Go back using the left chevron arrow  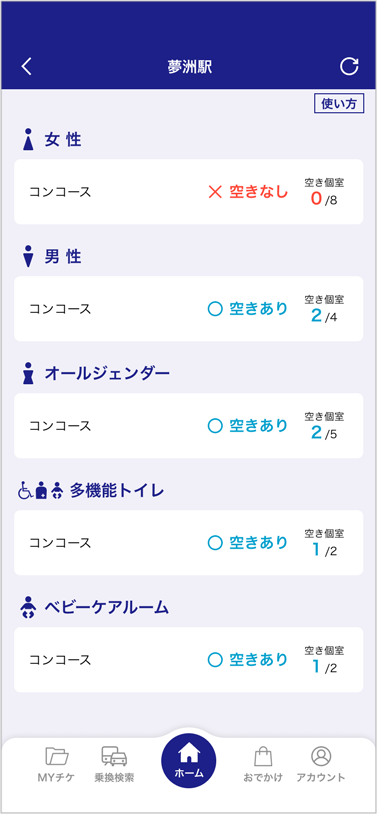click(x=26, y=67)
